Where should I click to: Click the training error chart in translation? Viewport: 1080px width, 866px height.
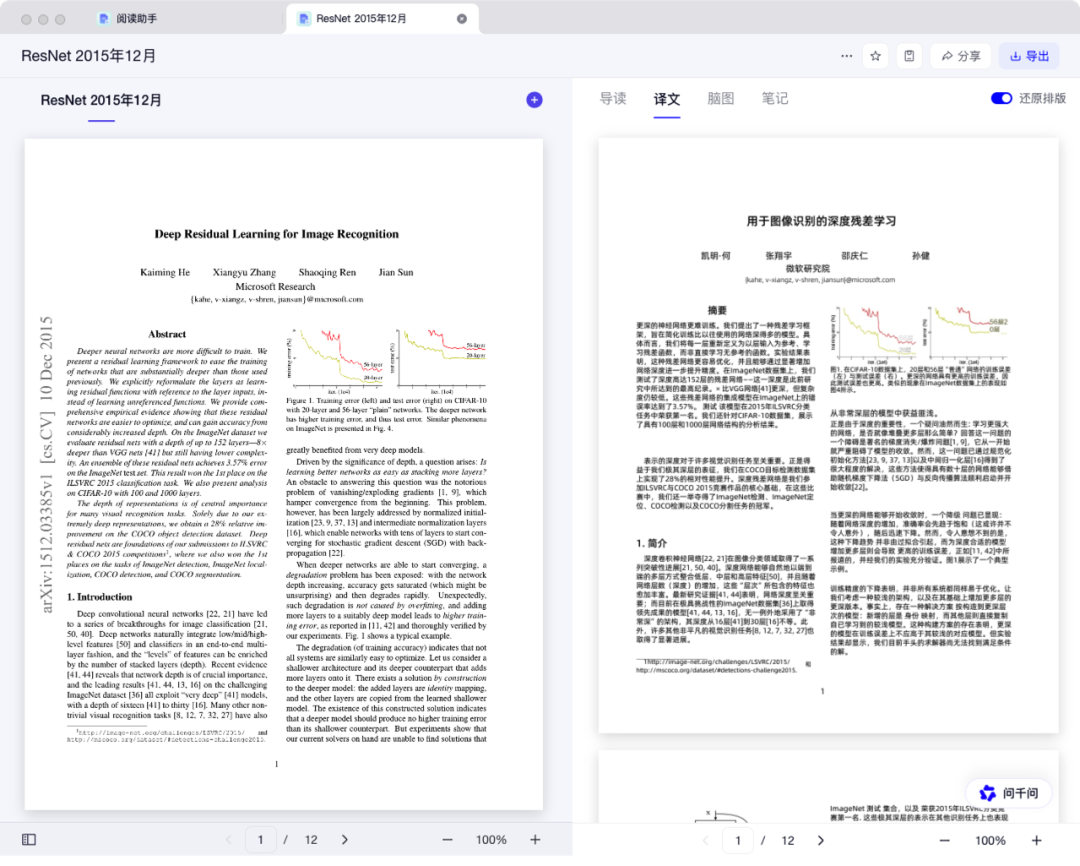tap(876, 335)
